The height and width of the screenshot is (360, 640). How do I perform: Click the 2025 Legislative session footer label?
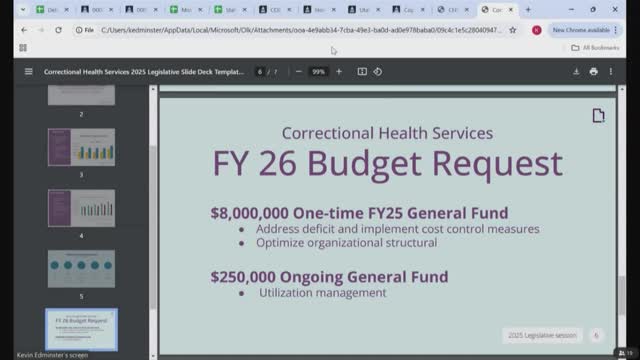point(542,335)
